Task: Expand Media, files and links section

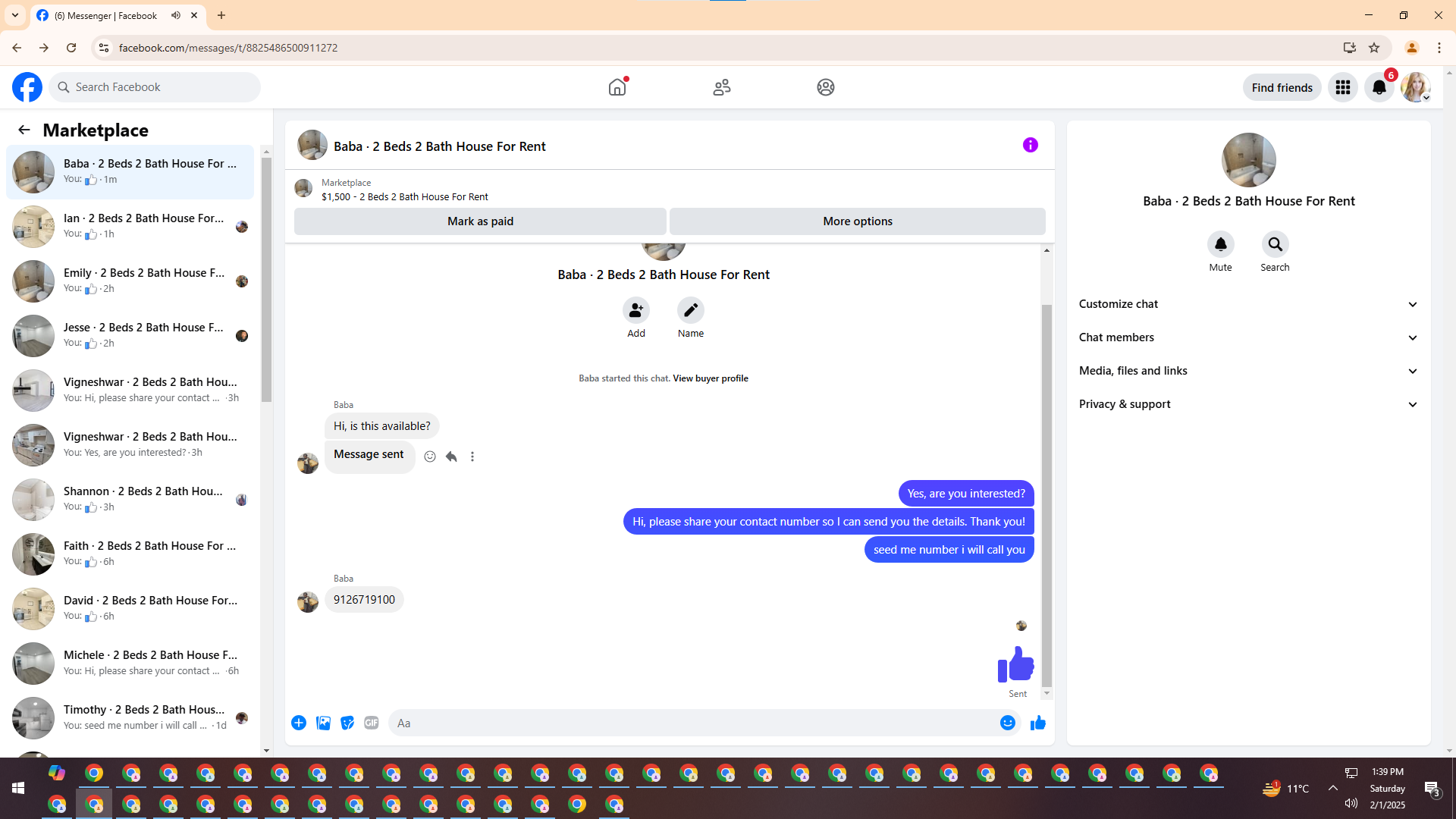Action: coord(1248,371)
